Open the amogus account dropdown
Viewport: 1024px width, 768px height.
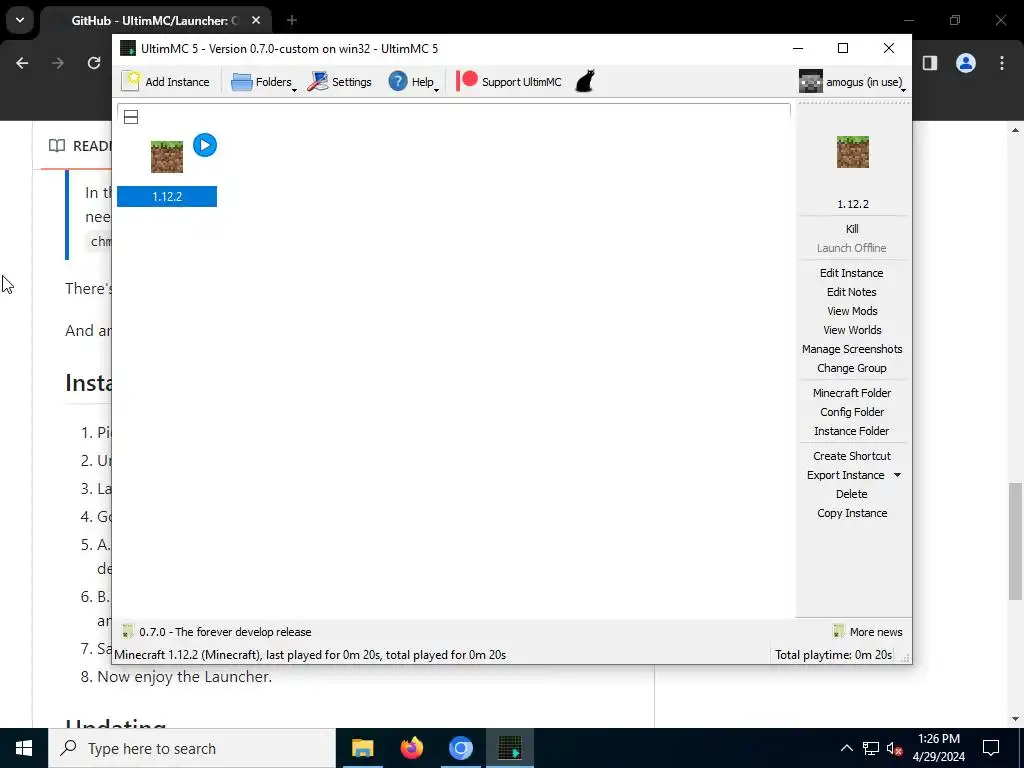[852, 82]
